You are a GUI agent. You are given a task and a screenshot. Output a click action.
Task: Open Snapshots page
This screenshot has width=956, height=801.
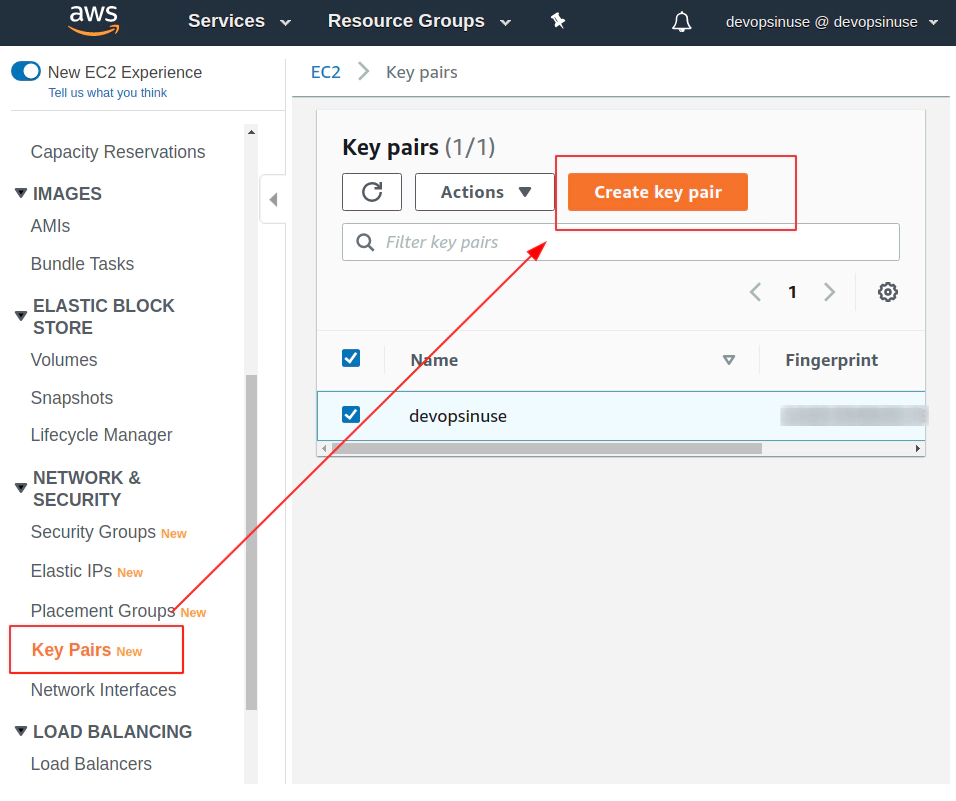pyautogui.click(x=72, y=398)
